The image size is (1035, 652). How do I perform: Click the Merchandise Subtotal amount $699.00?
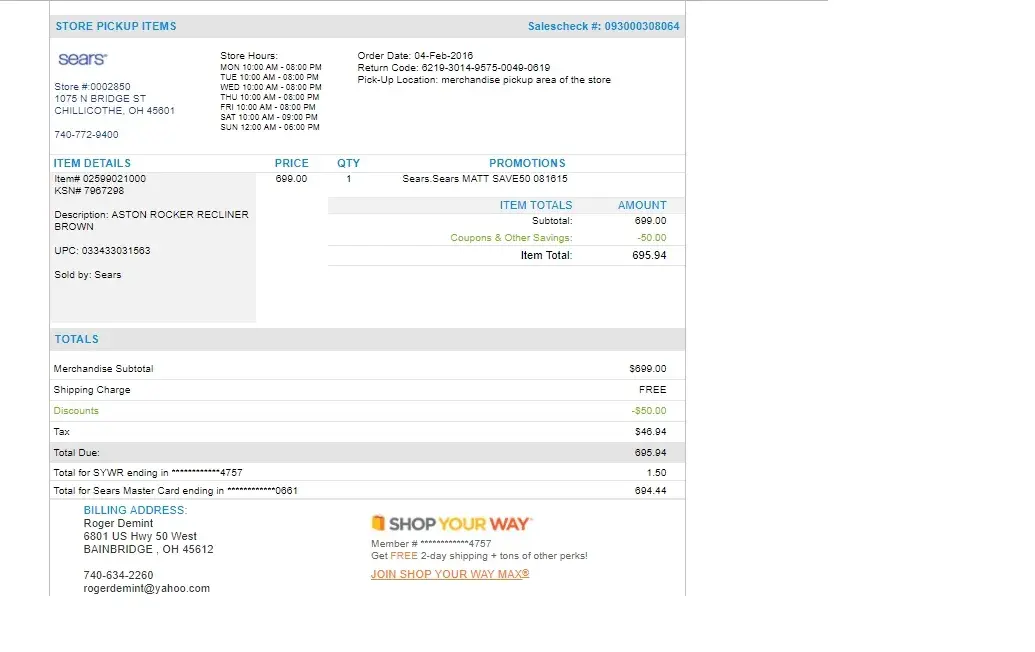648,369
